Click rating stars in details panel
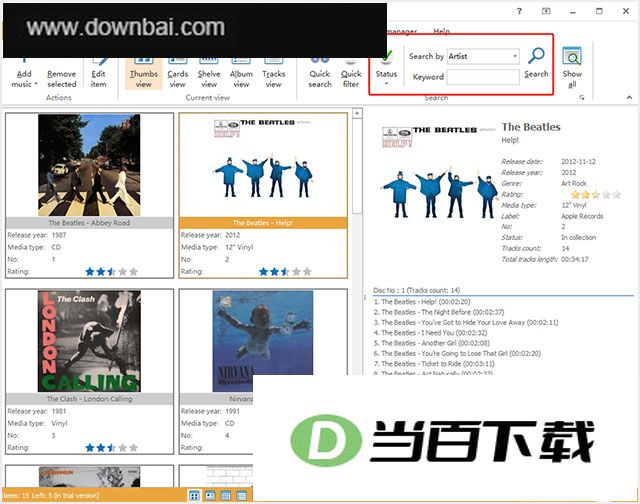The height and width of the screenshot is (504, 640). click(596, 195)
